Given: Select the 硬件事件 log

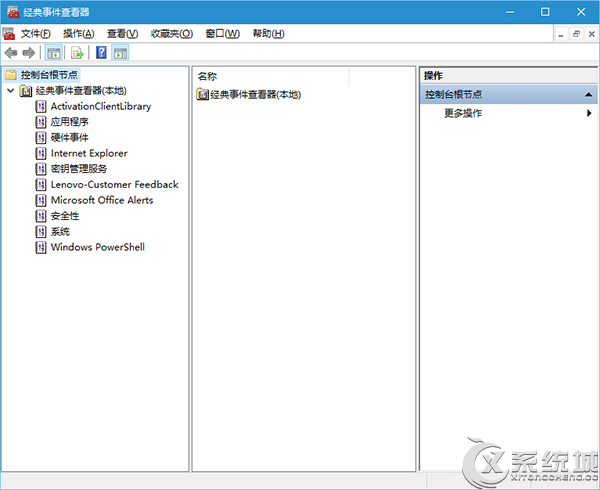Looking at the screenshot, I should [x=69, y=138].
